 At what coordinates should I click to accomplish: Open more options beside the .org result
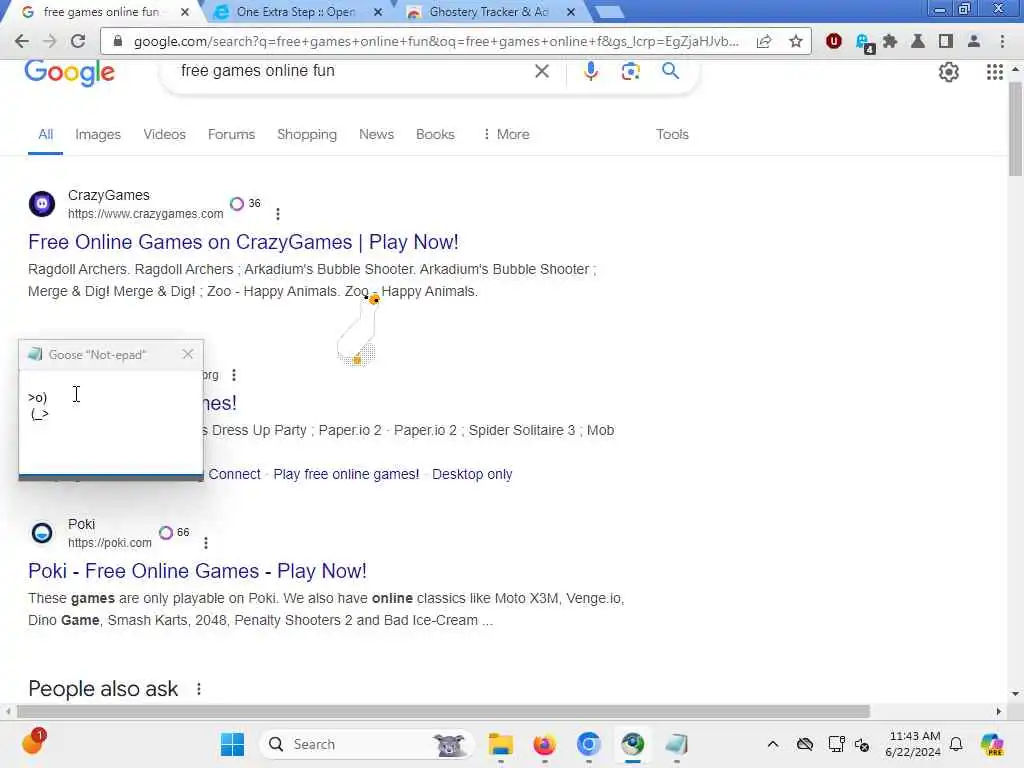pos(234,375)
